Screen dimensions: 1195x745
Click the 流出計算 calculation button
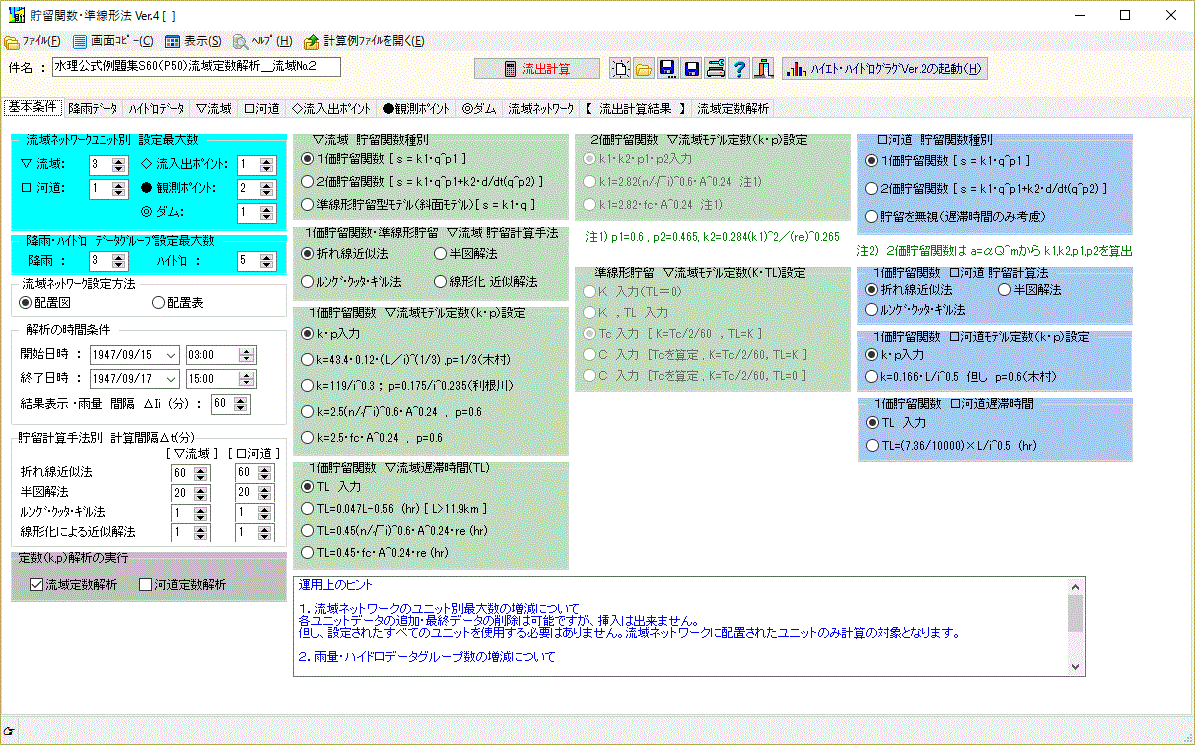pos(537,68)
